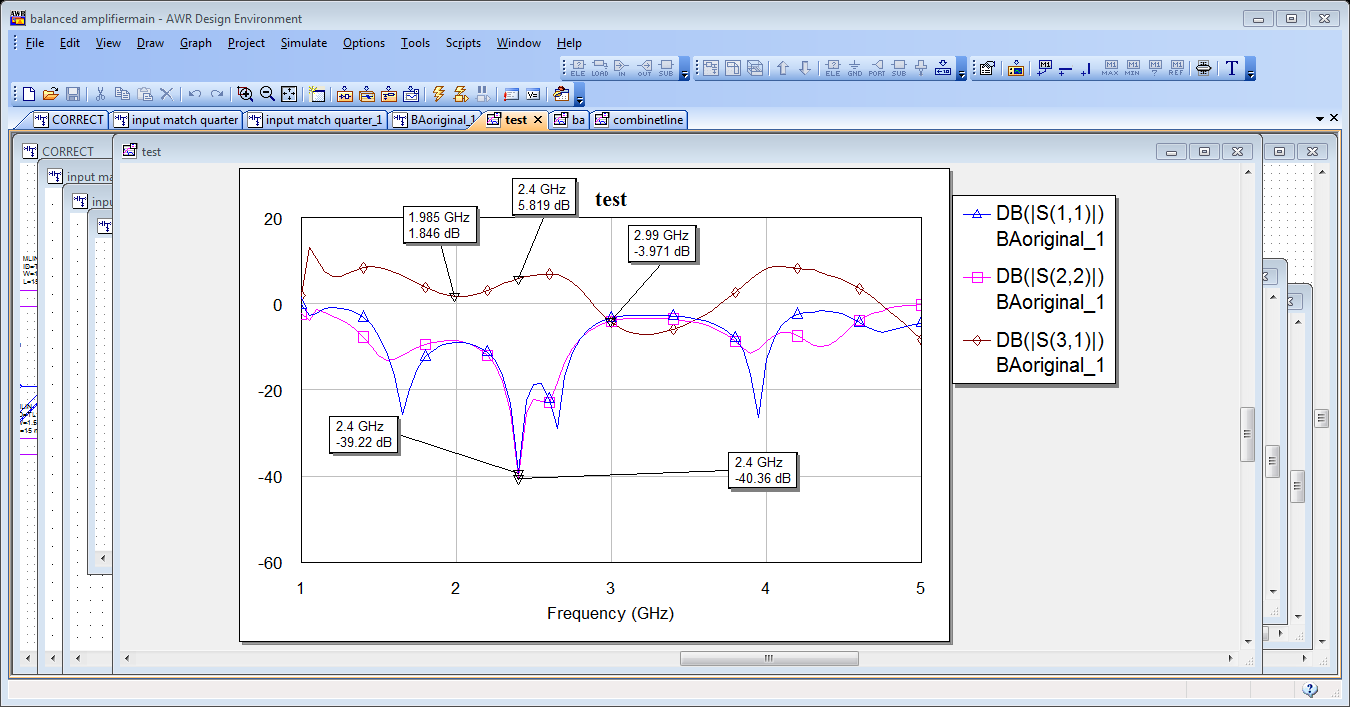Click the View All fit icon
Viewport: 1350px width, 707px height.
[289, 94]
